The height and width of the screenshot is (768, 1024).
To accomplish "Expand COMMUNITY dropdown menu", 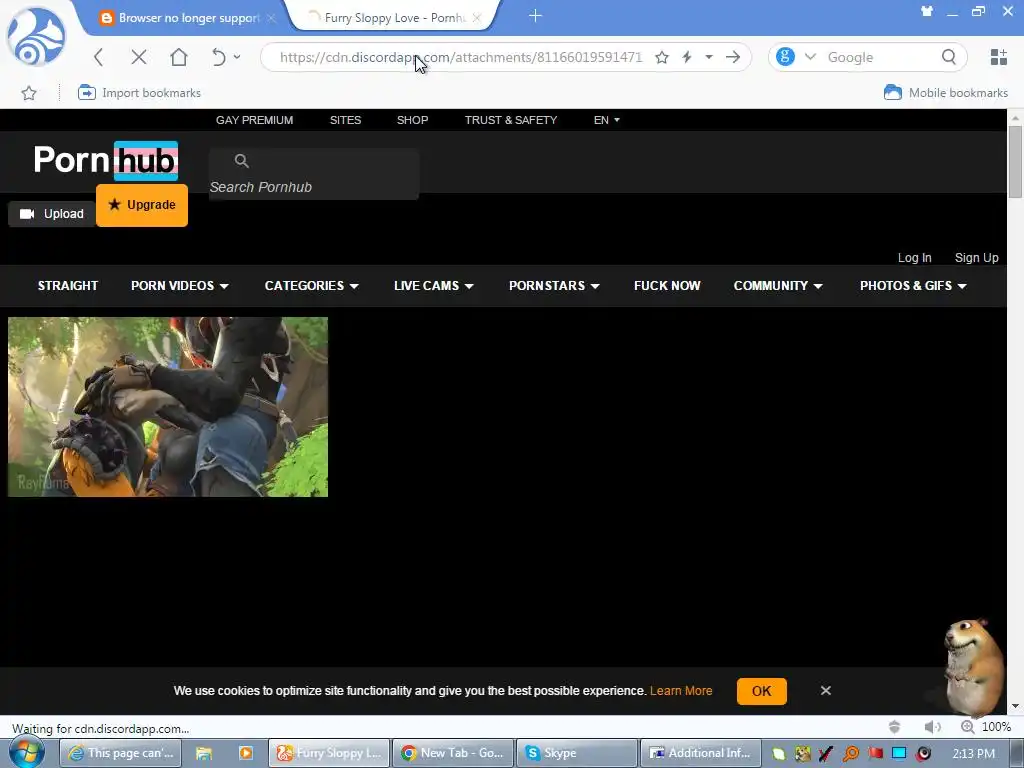I will point(778,286).
